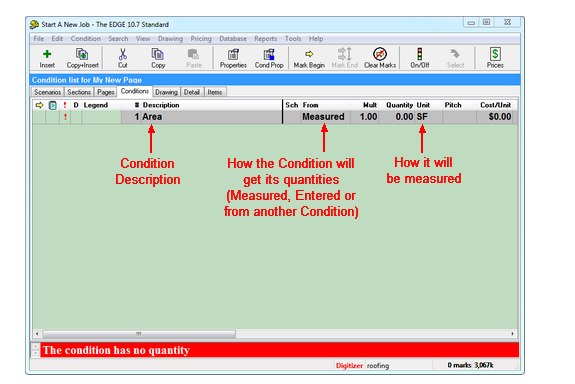
Task: Open the View menu
Action: point(143,39)
